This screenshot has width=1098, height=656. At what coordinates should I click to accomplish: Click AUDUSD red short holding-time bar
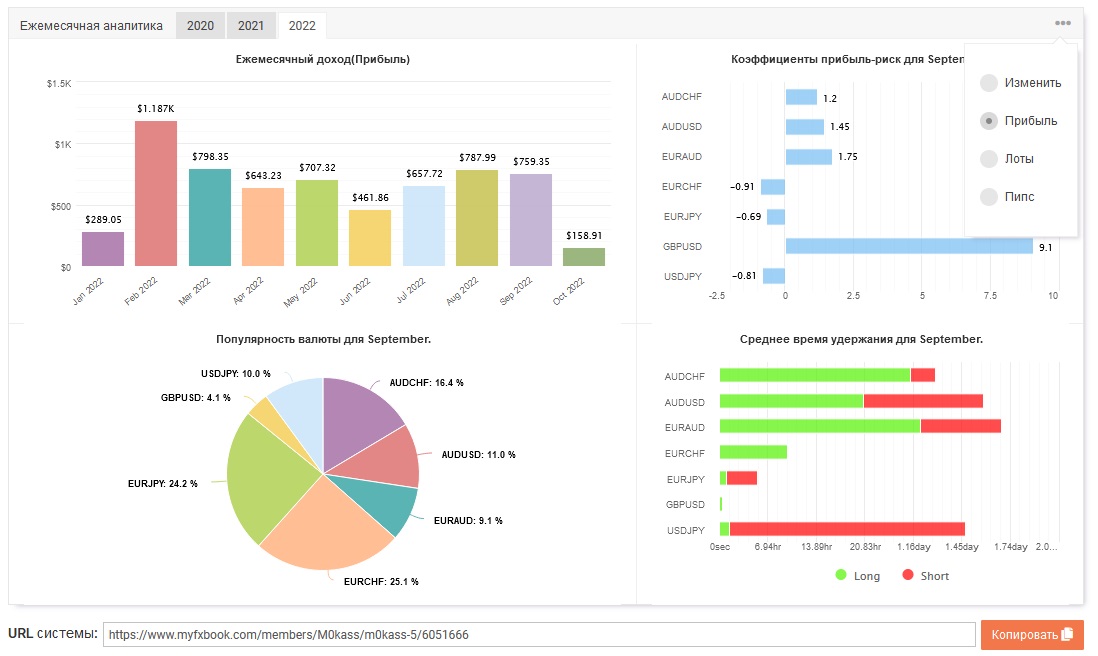pos(923,401)
